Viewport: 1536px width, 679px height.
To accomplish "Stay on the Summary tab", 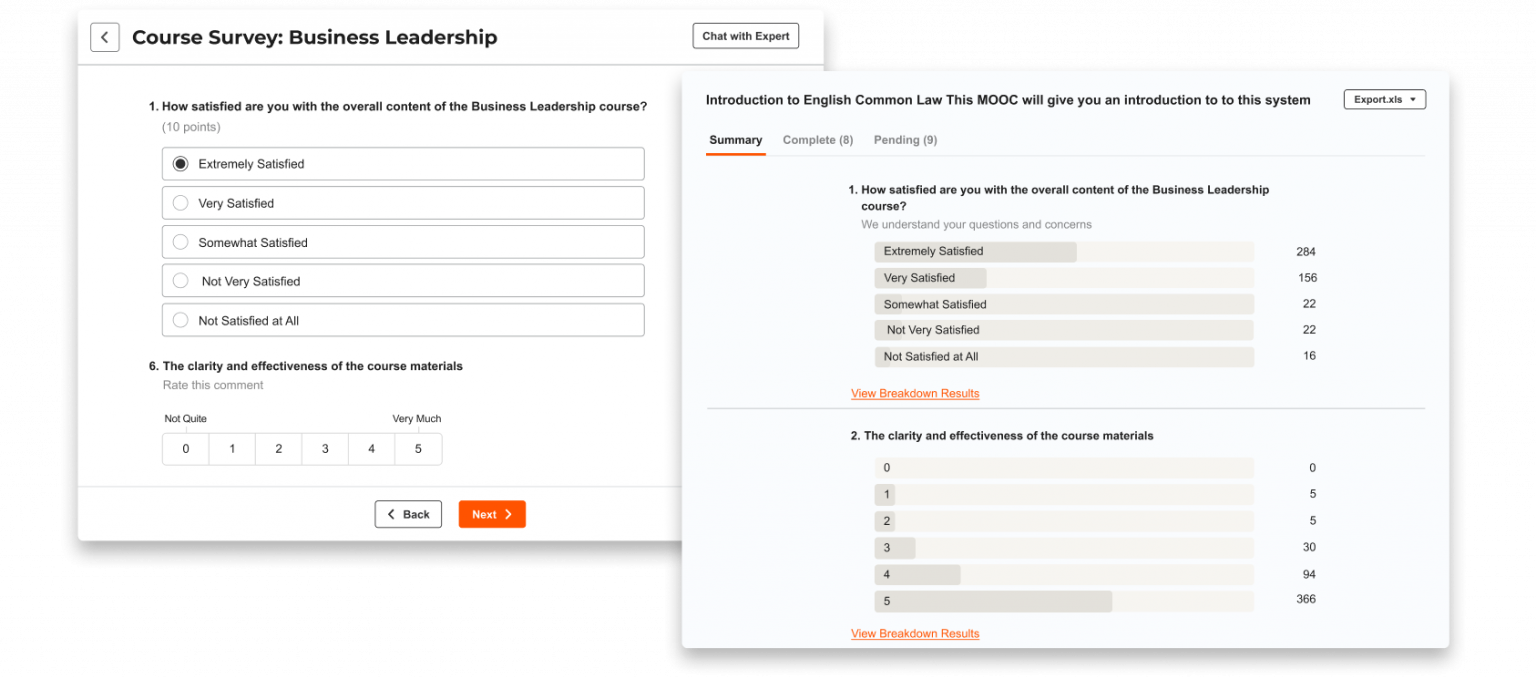I will pyautogui.click(x=735, y=140).
